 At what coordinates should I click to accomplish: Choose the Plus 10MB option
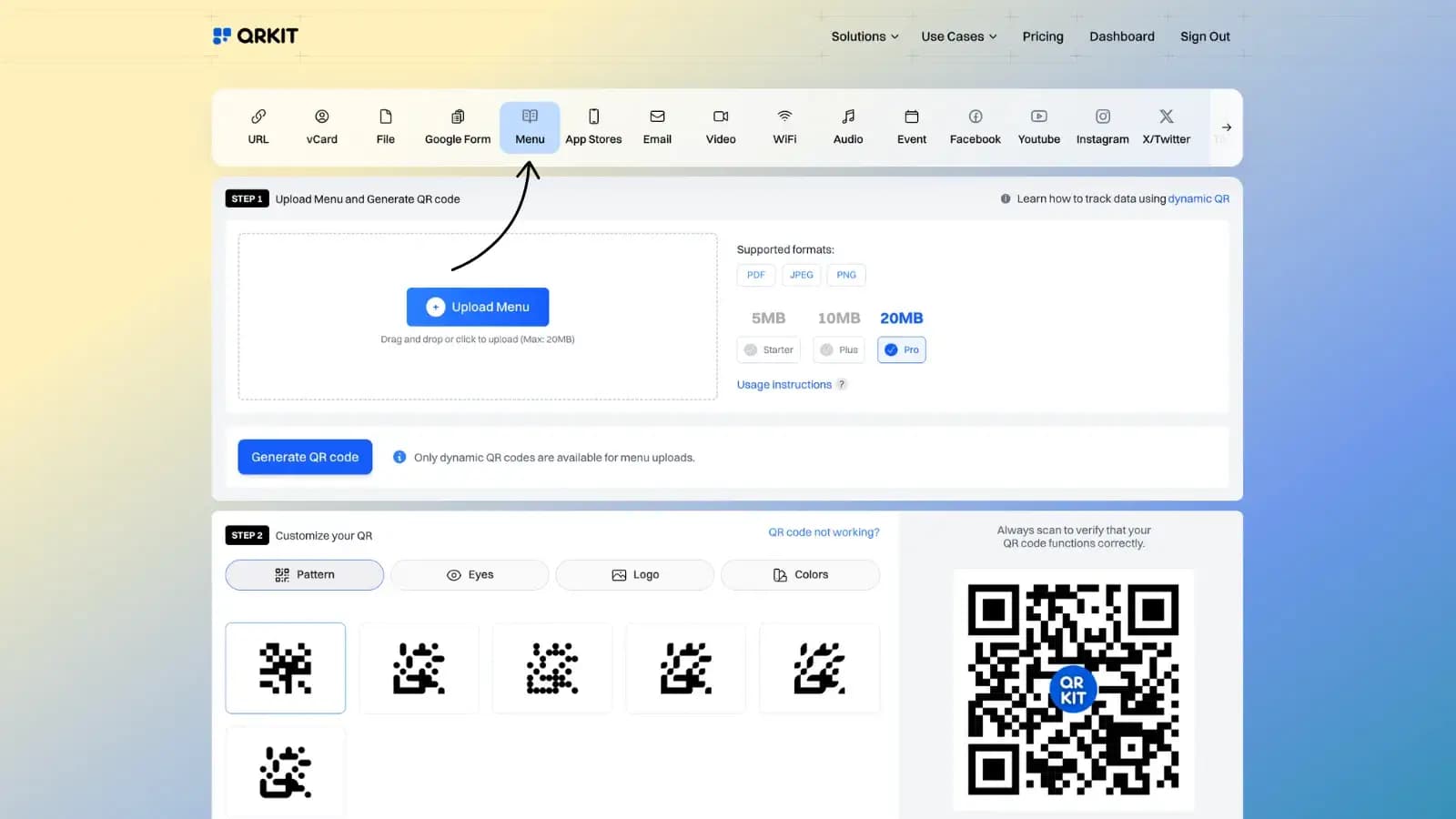click(838, 349)
